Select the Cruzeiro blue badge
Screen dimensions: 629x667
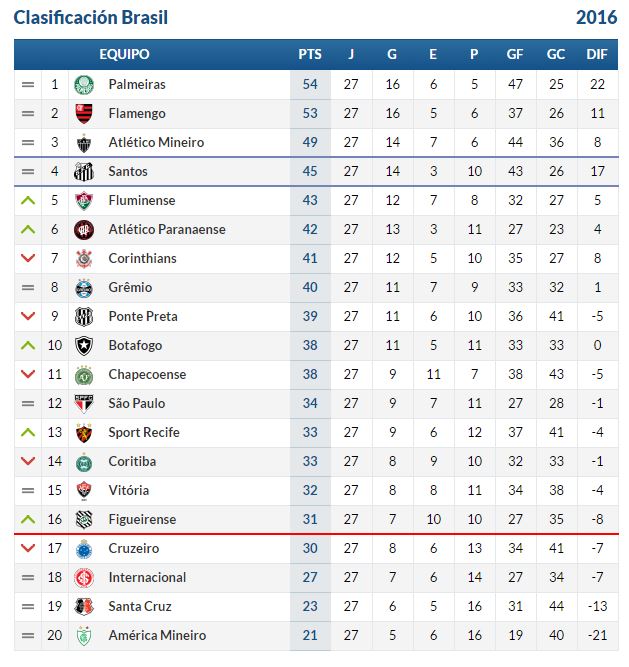84,548
